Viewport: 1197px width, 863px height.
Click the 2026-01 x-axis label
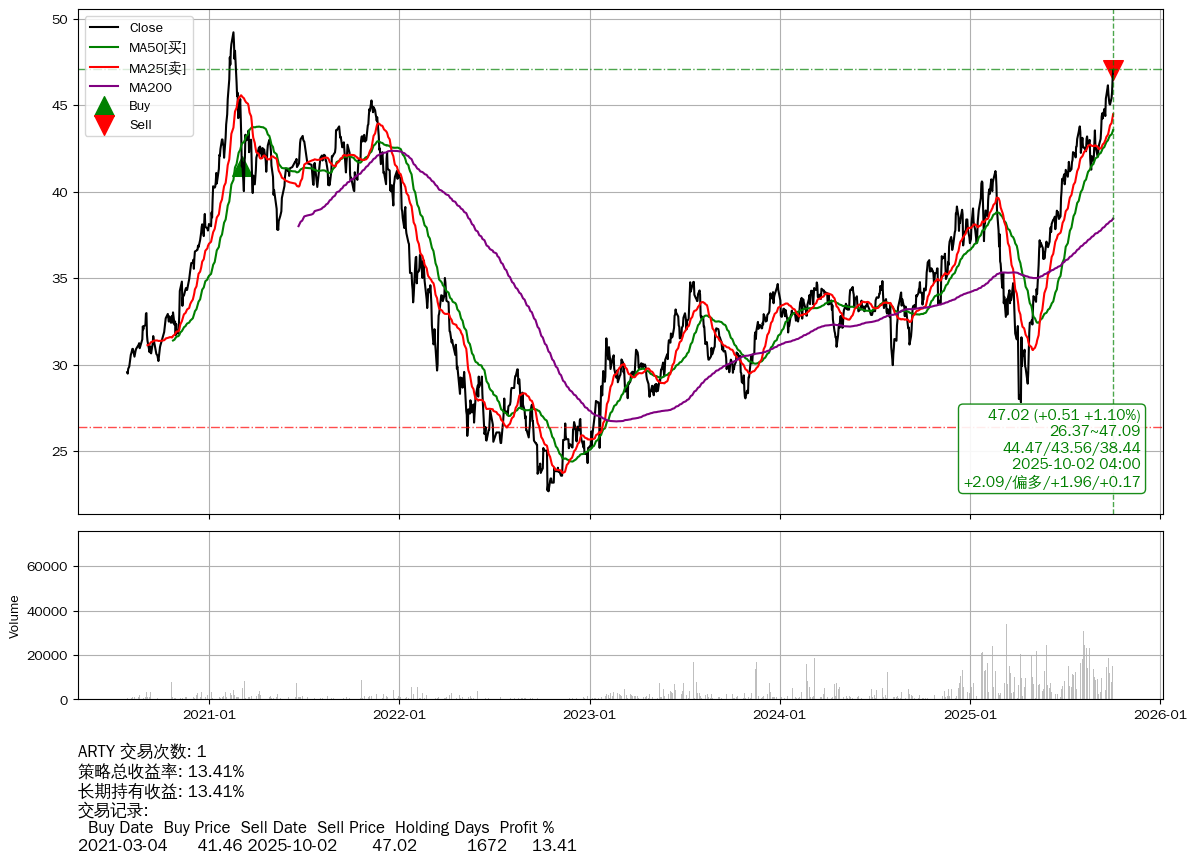click(x=1160, y=715)
